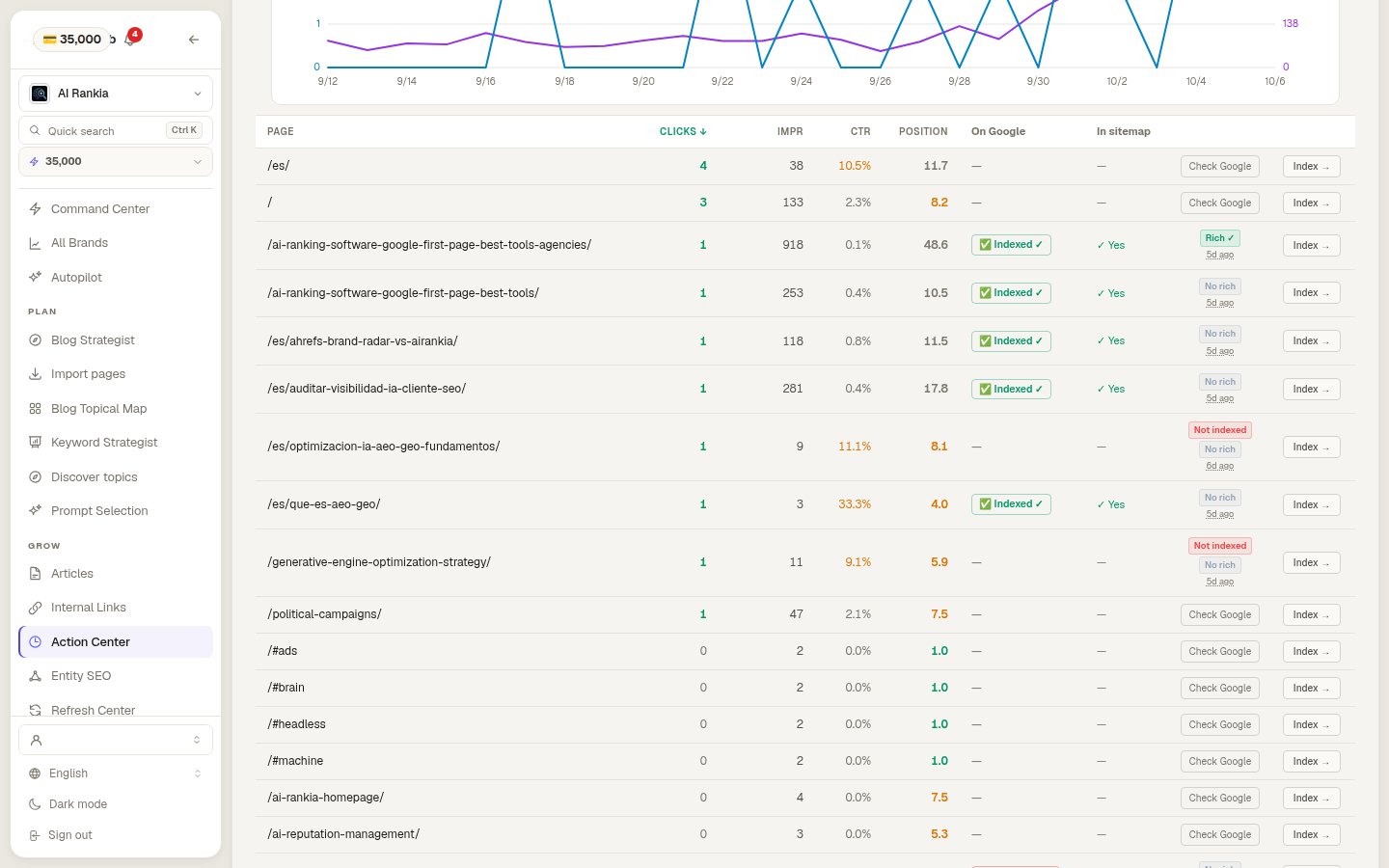Screen dimensions: 1389x868
Task: Click the All Brands chart icon
Action: (35, 243)
